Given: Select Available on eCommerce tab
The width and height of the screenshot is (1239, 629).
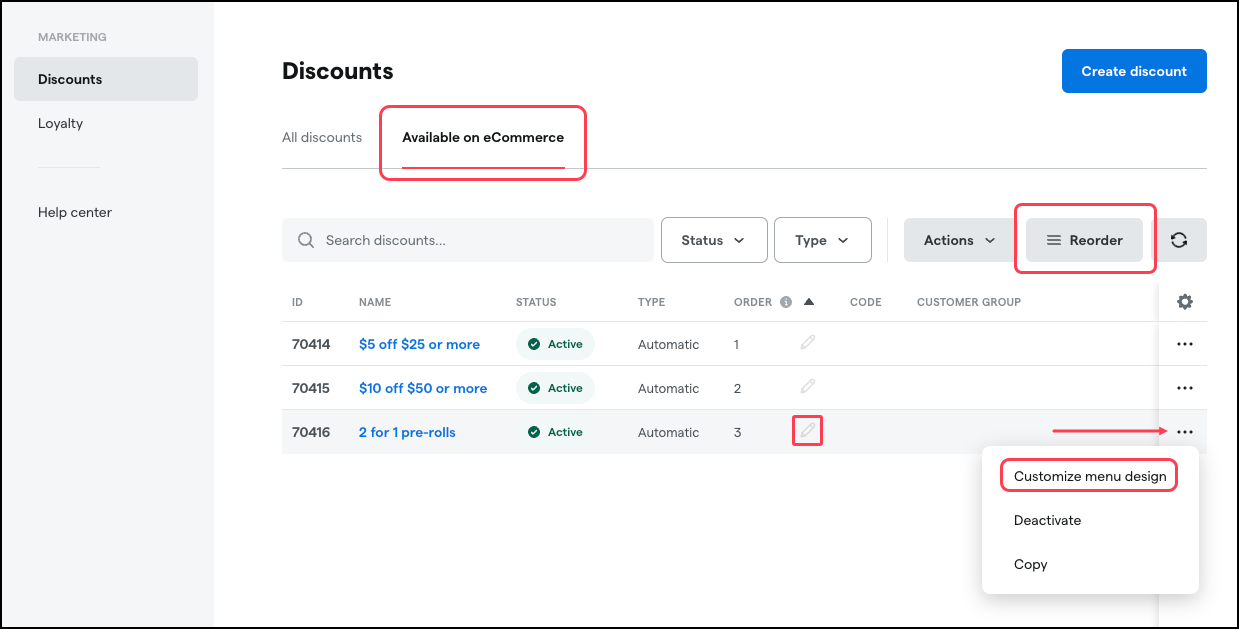Looking at the screenshot, I should [x=483, y=137].
